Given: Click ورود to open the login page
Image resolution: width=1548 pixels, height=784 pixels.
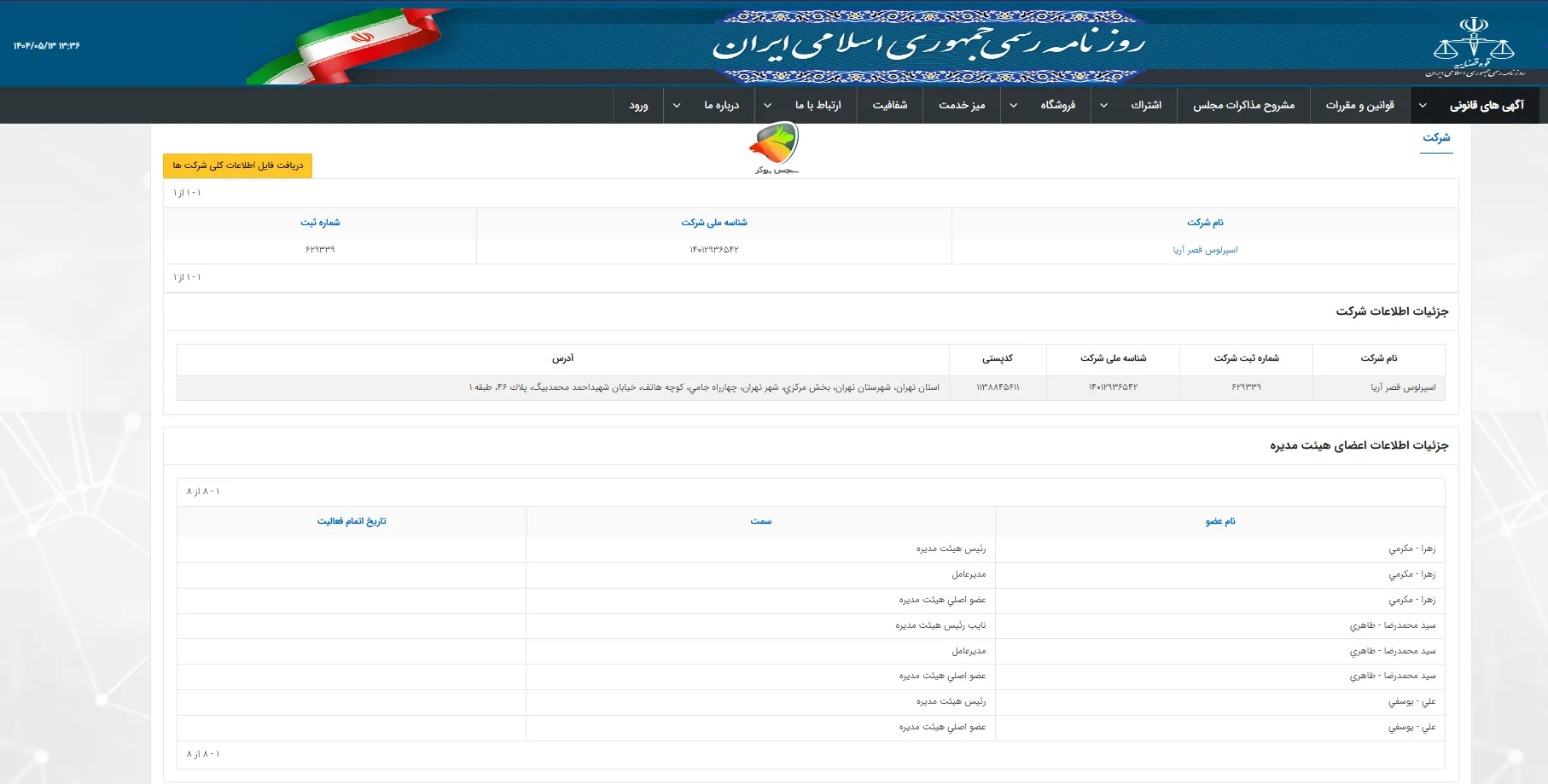Looking at the screenshot, I should pos(638,105).
